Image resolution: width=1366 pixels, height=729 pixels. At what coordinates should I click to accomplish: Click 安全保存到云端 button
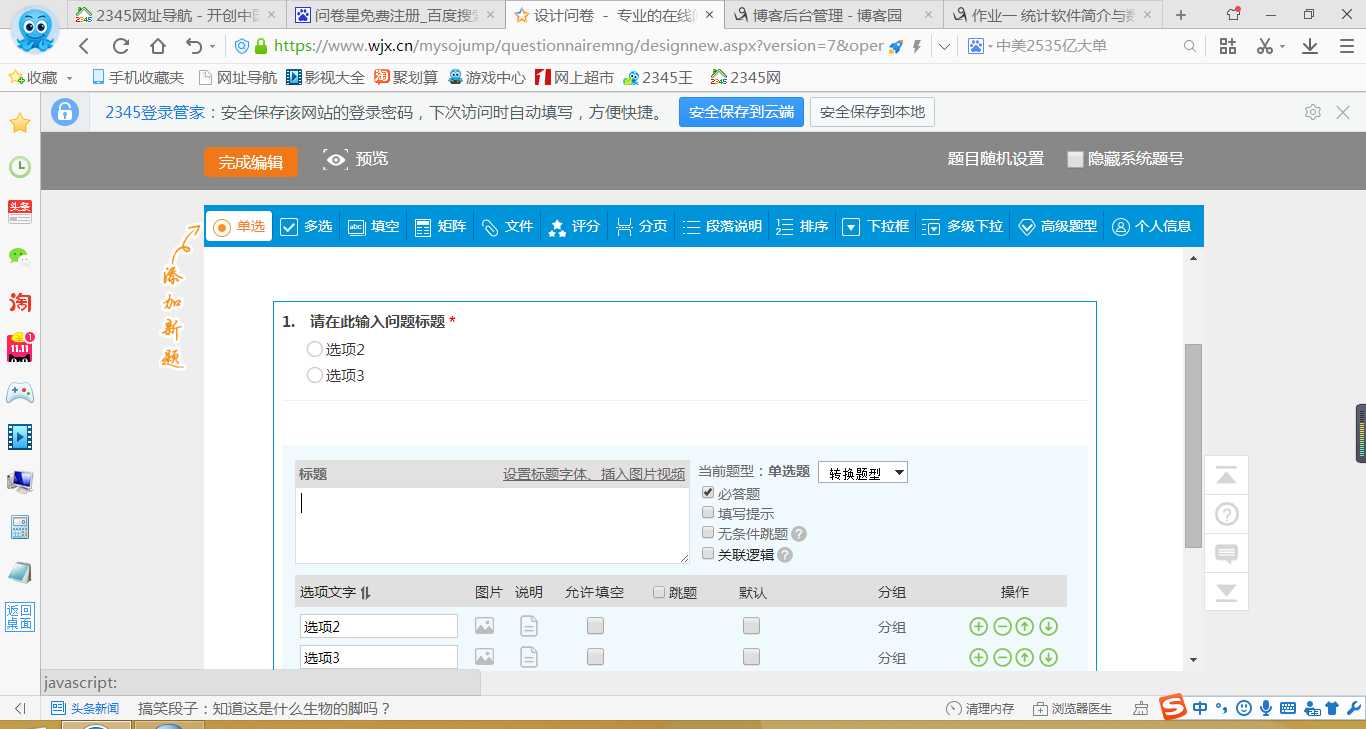click(x=741, y=112)
